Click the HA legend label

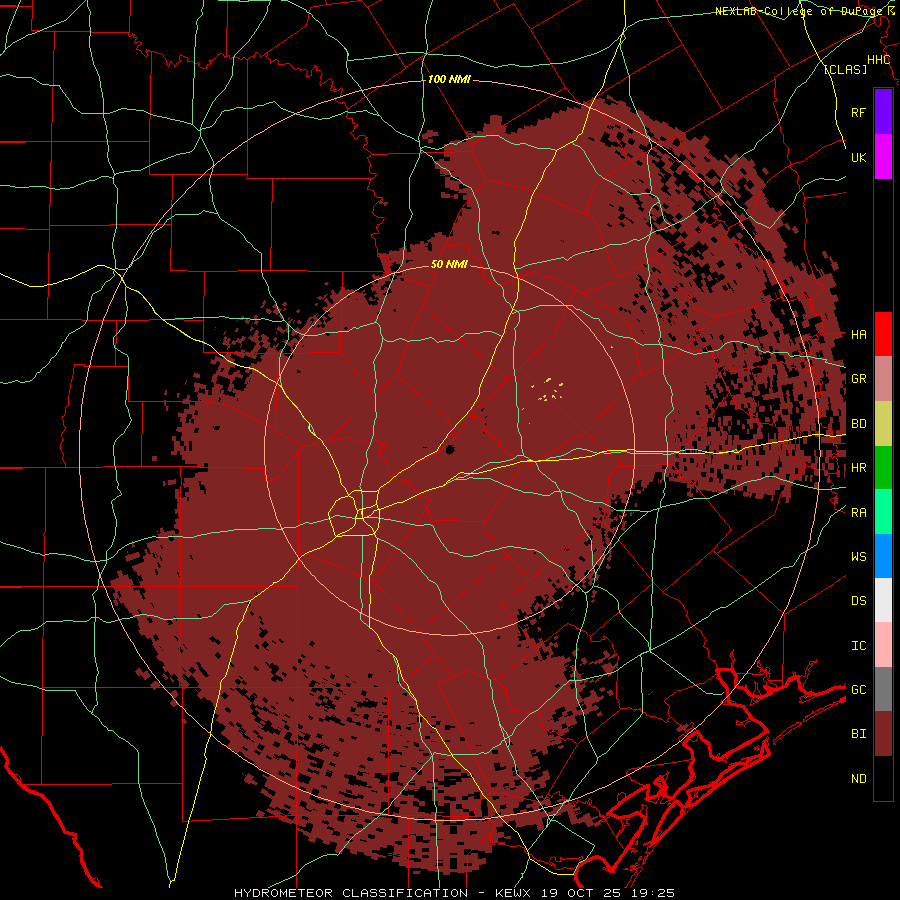858,335
